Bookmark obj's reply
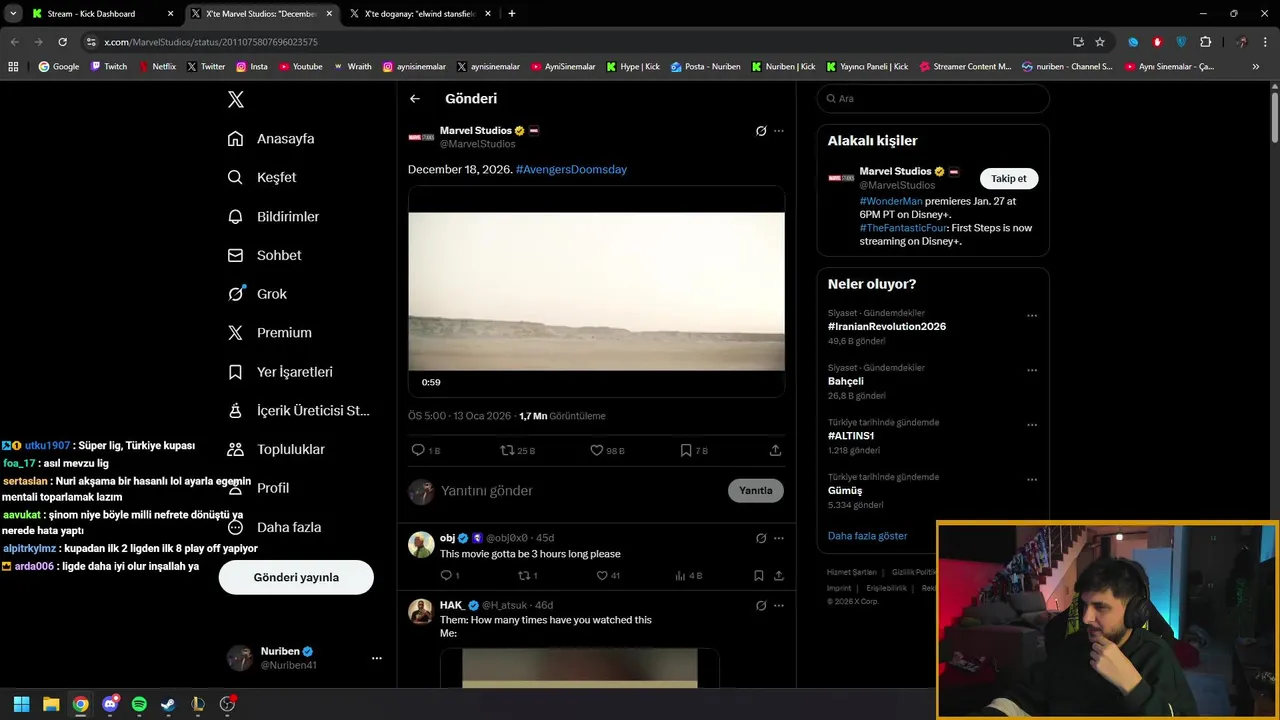The height and width of the screenshot is (720, 1280). click(x=759, y=576)
